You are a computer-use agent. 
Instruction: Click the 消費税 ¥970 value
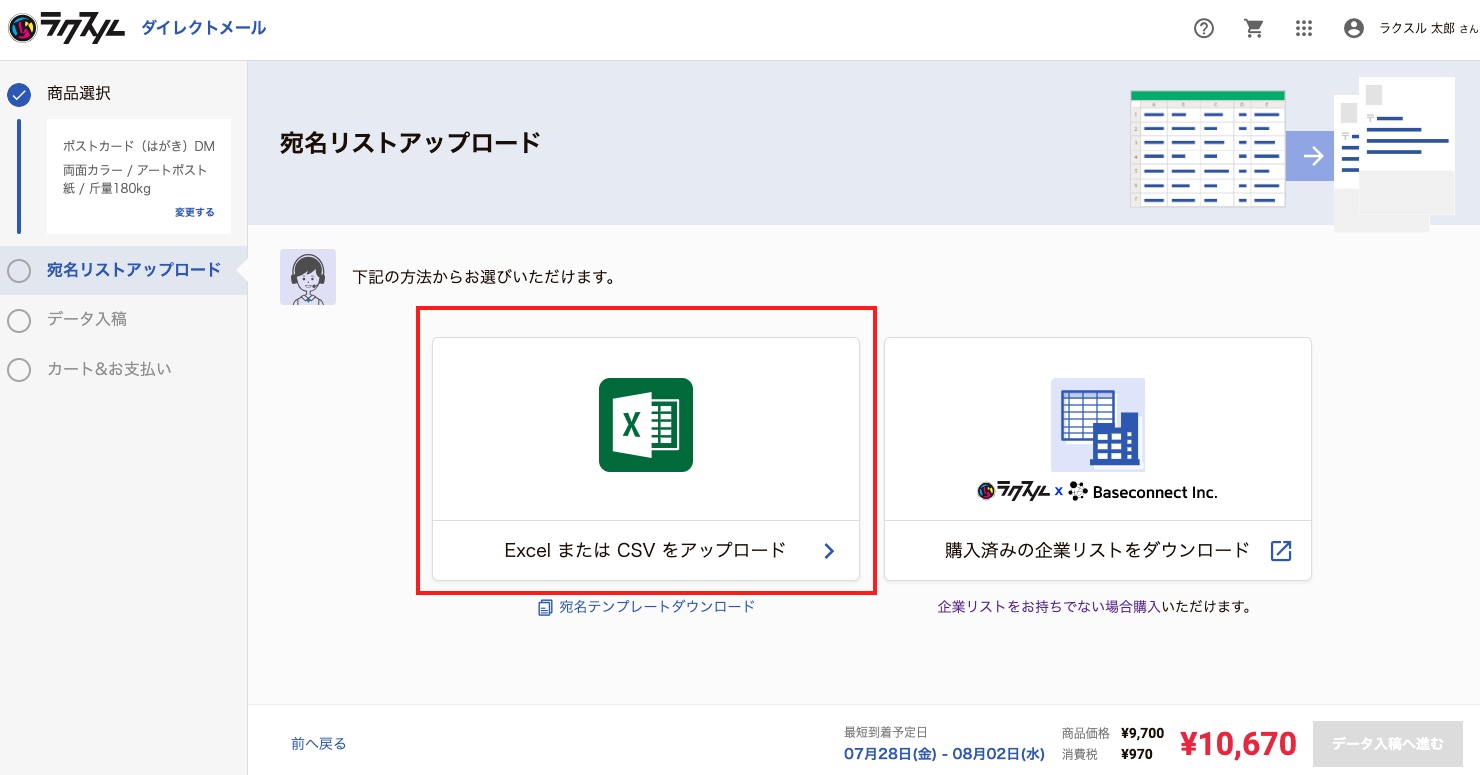pos(1137,755)
